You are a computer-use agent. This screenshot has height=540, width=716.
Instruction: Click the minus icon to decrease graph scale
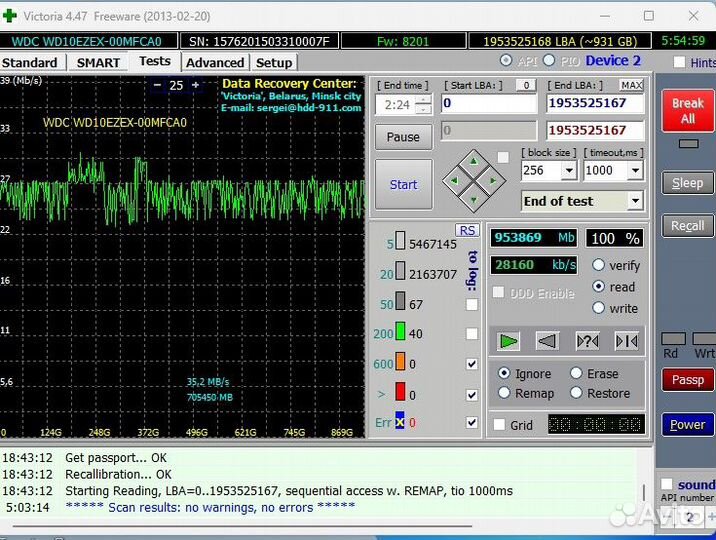pyautogui.click(x=157, y=85)
